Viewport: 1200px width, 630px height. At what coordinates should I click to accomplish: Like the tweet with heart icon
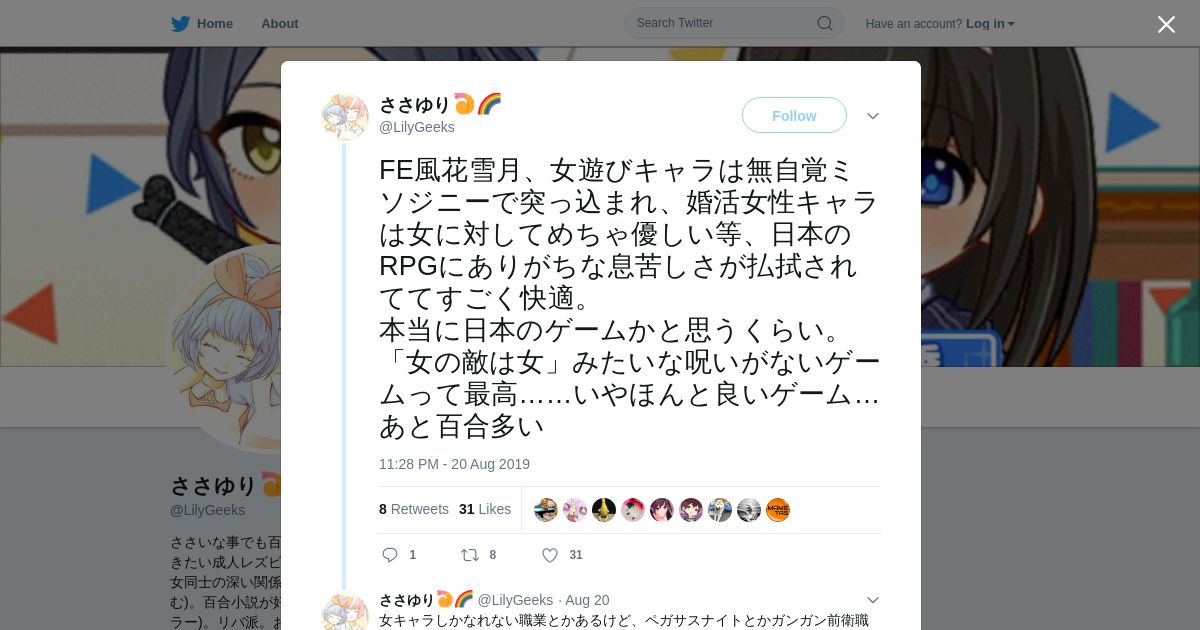pyautogui.click(x=550, y=555)
